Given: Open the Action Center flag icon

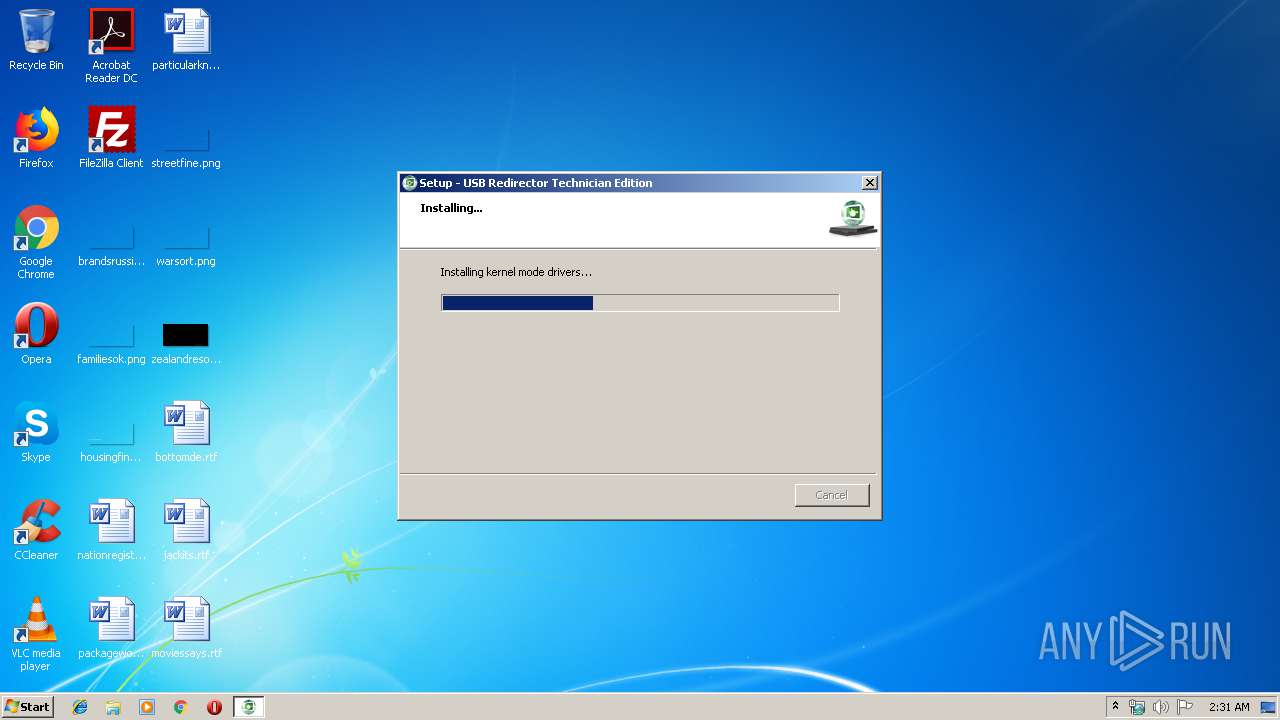Looking at the screenshot, I should pos(1185,707).
